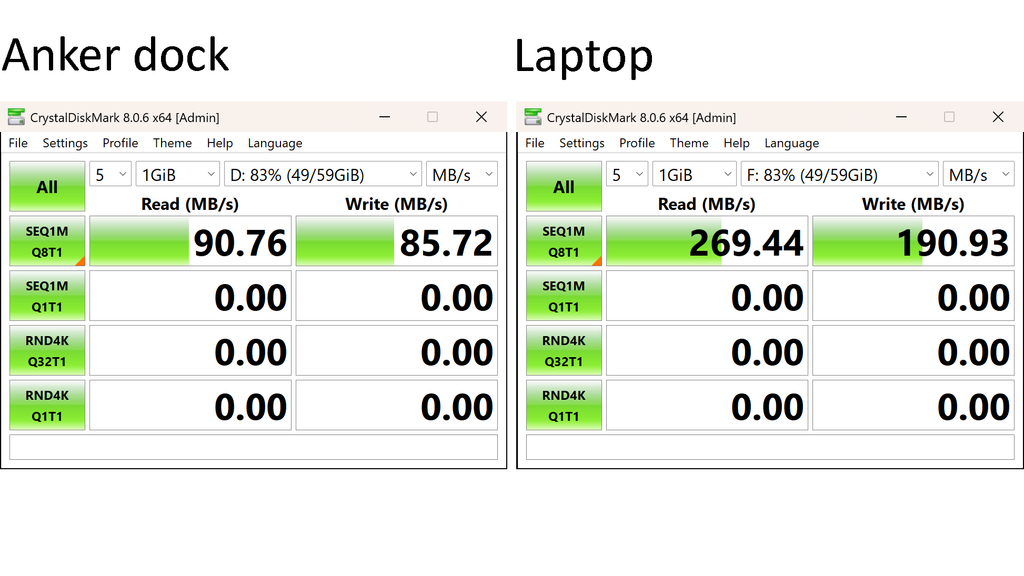Open Settings menu in Anker dock window
This screenshot has width=1024, height=576.
pos(65,143)
